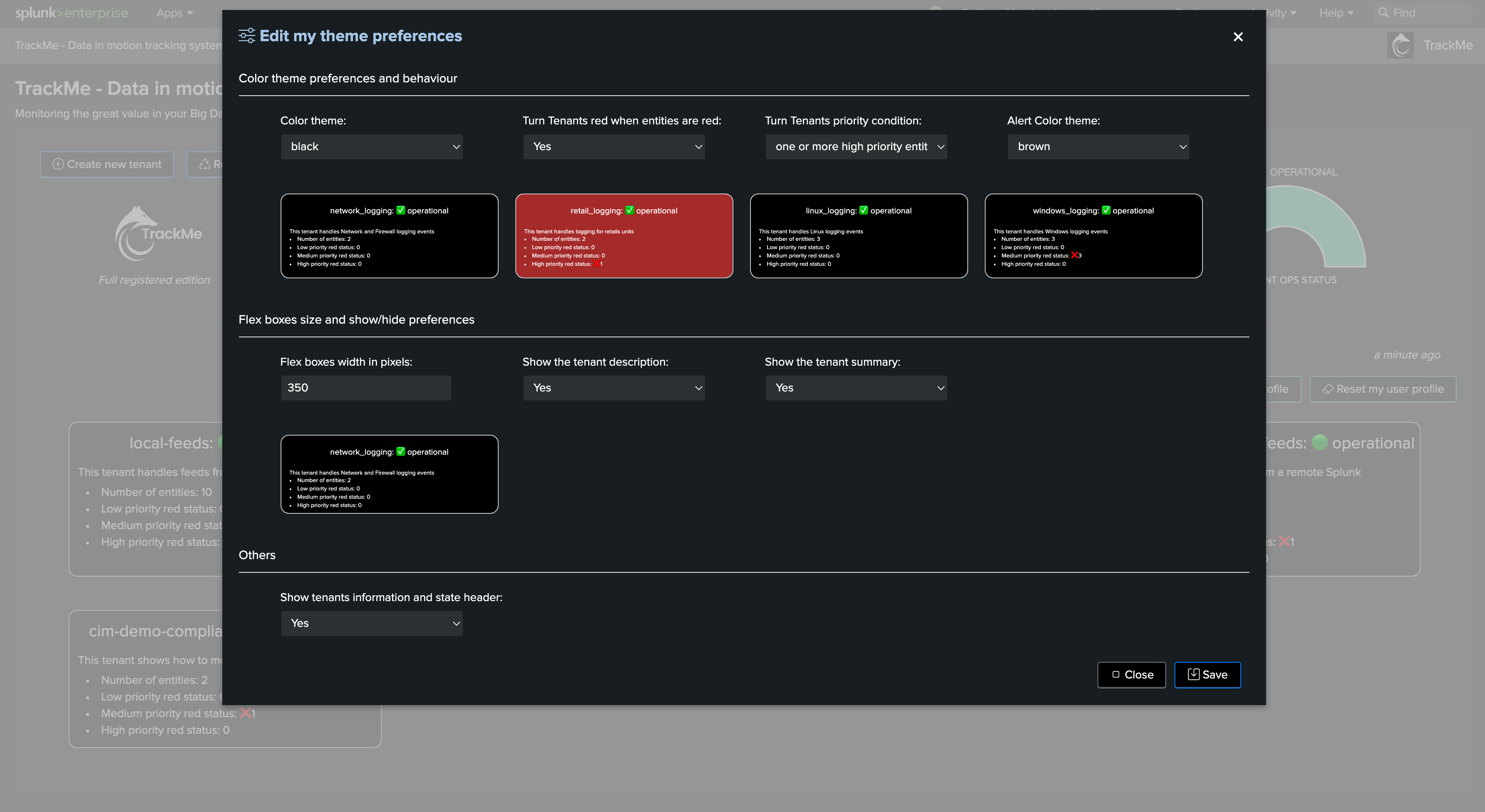This screenshot has width=1485, height=812.
Task: Click the Color theme preferences and behaviour heading
Action: pos(348,78)
